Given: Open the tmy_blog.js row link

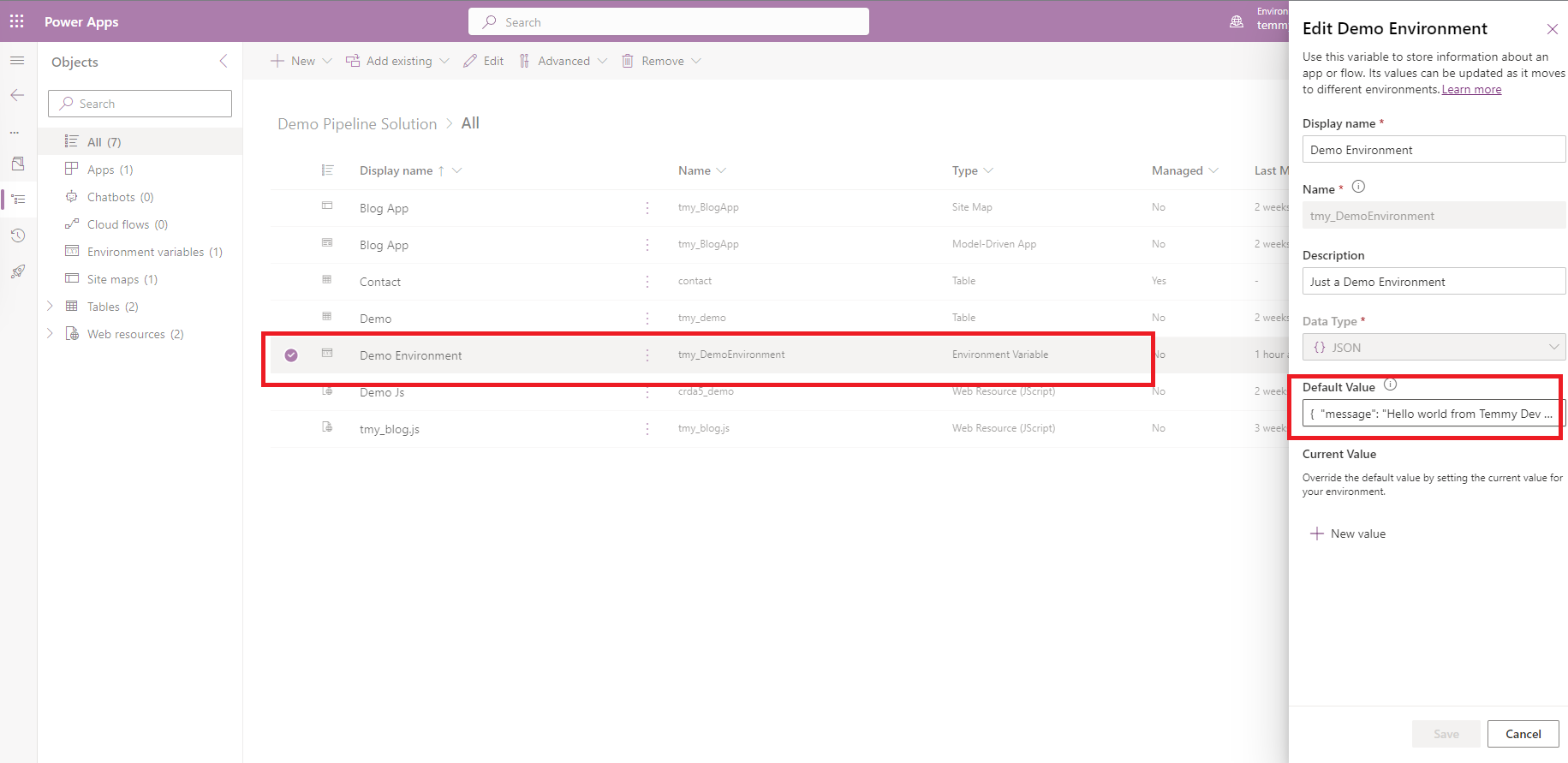Looking at the screenshot, I should [390, 429].
